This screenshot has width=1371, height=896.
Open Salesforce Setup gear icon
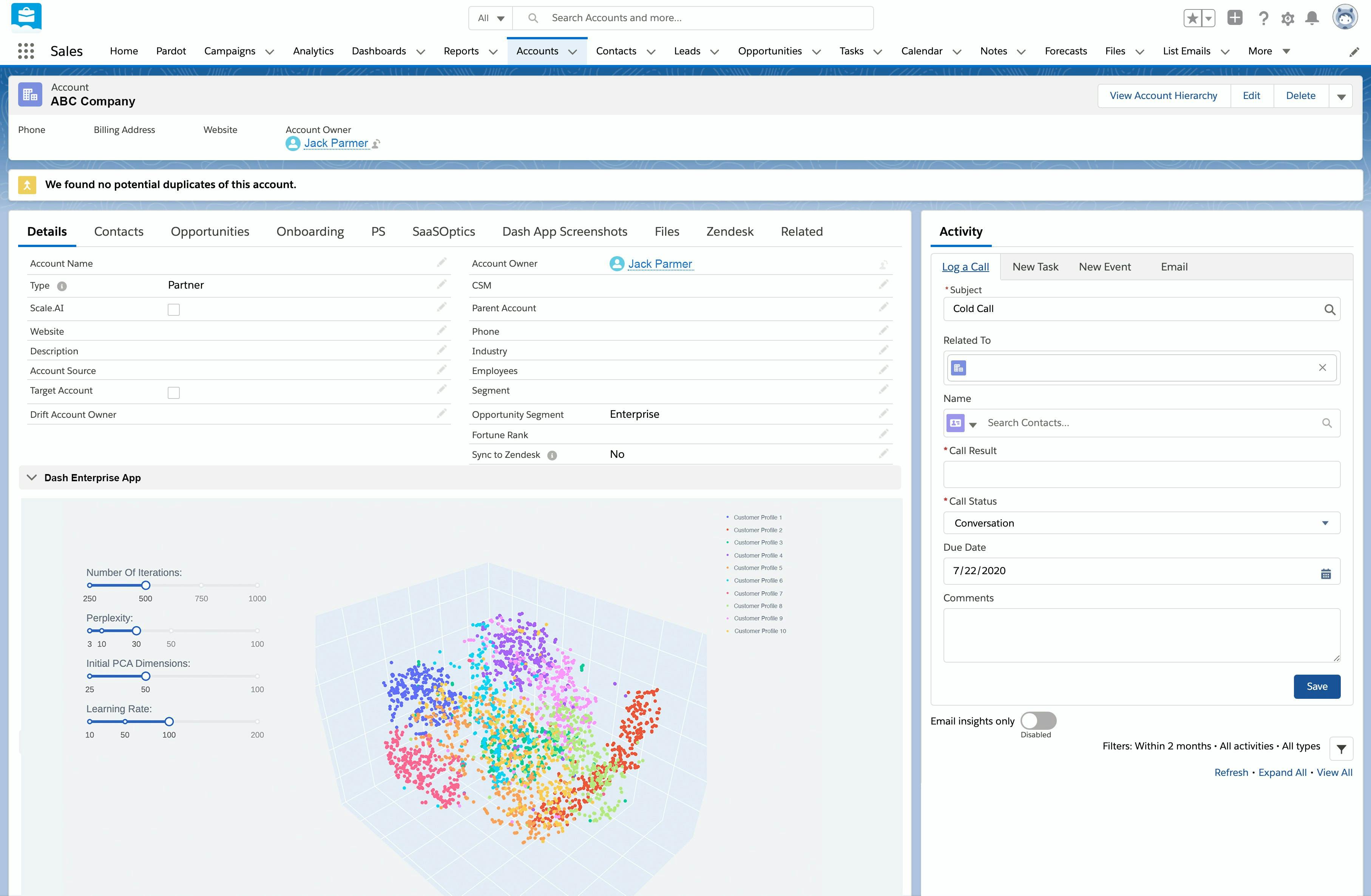pyautogui.click(x=1288, y=18)
